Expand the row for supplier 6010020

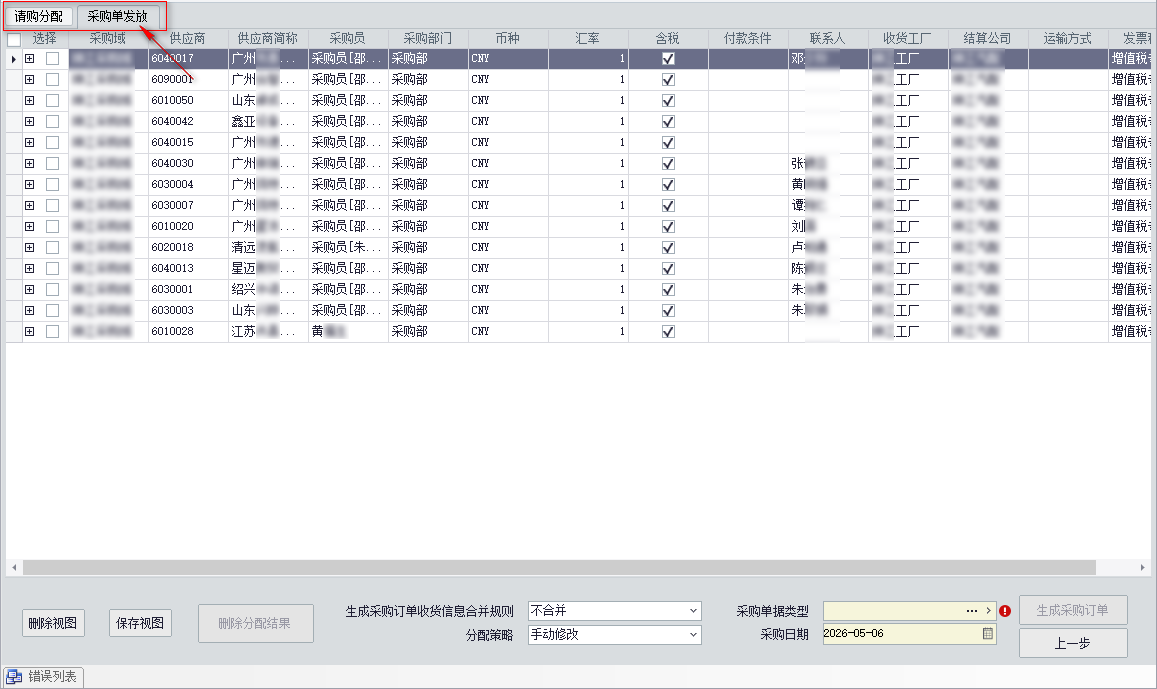[x=30, y=226]
